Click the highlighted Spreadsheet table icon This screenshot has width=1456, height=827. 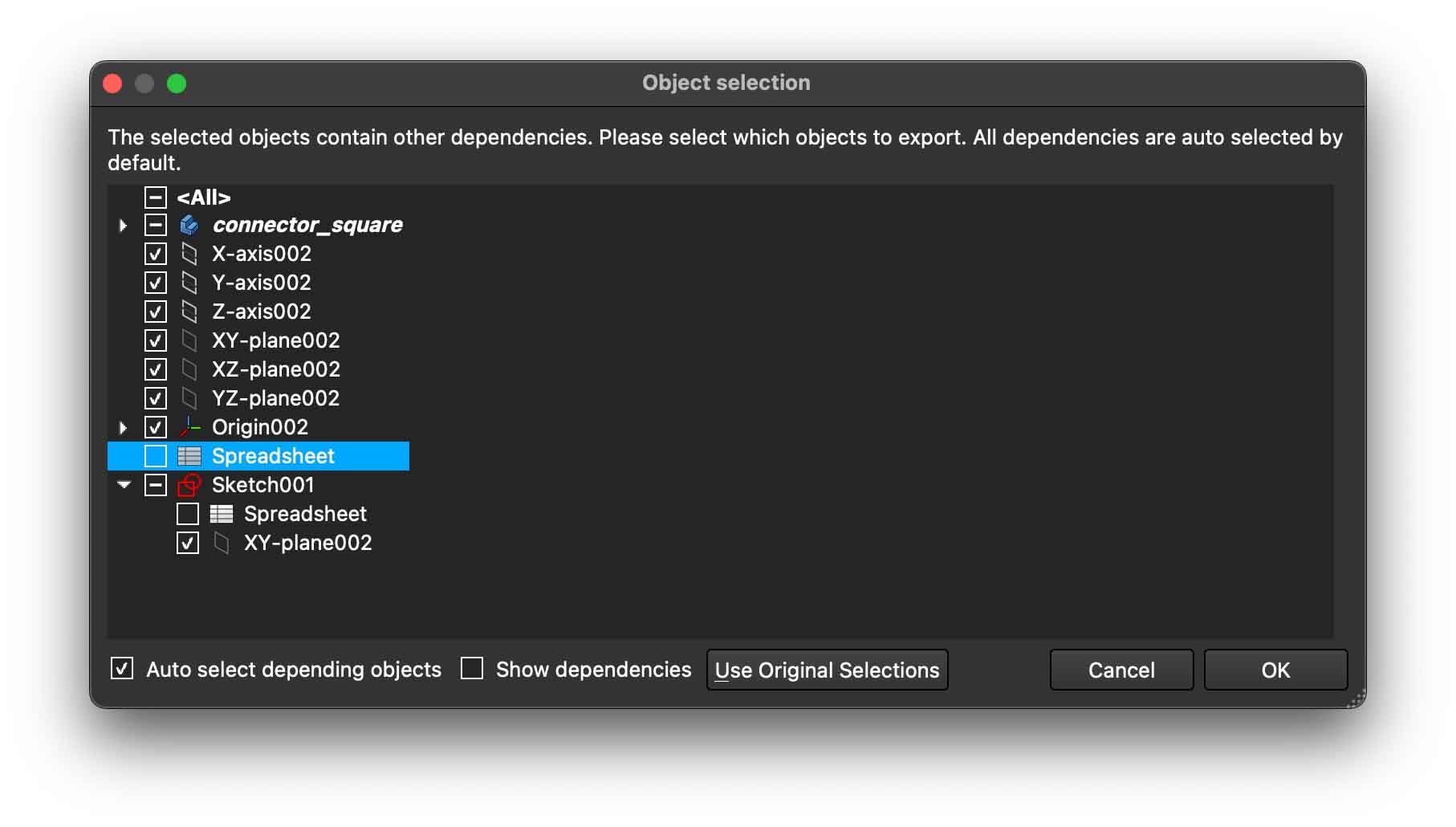click(189, 456)
